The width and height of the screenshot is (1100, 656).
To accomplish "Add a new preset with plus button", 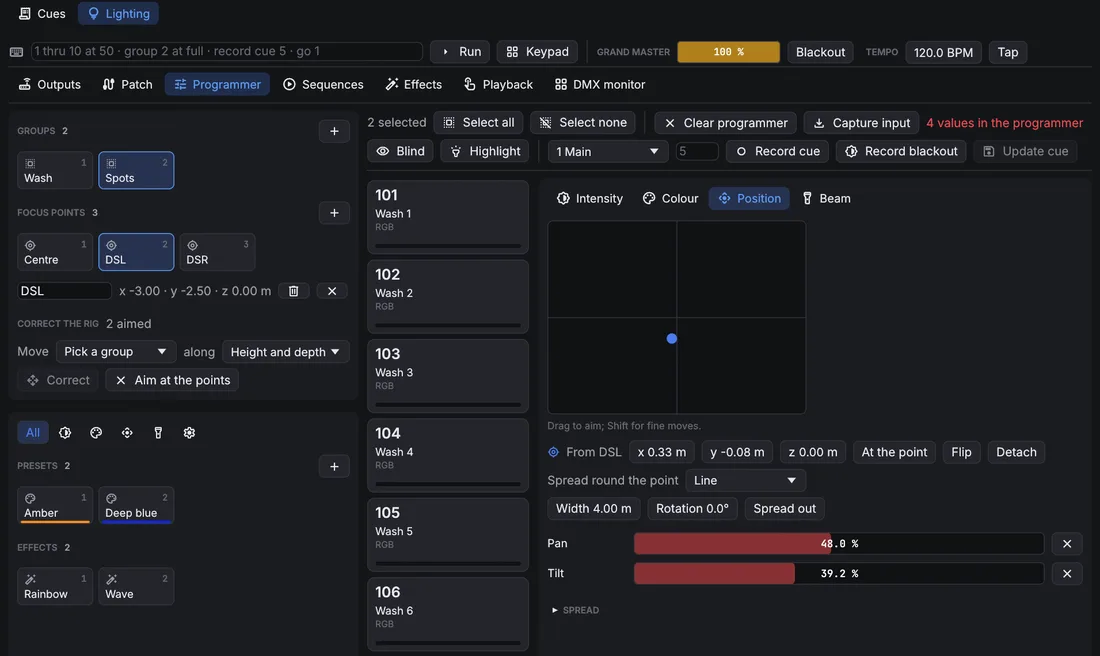I will pyautogui.click(x=334, y=467).
